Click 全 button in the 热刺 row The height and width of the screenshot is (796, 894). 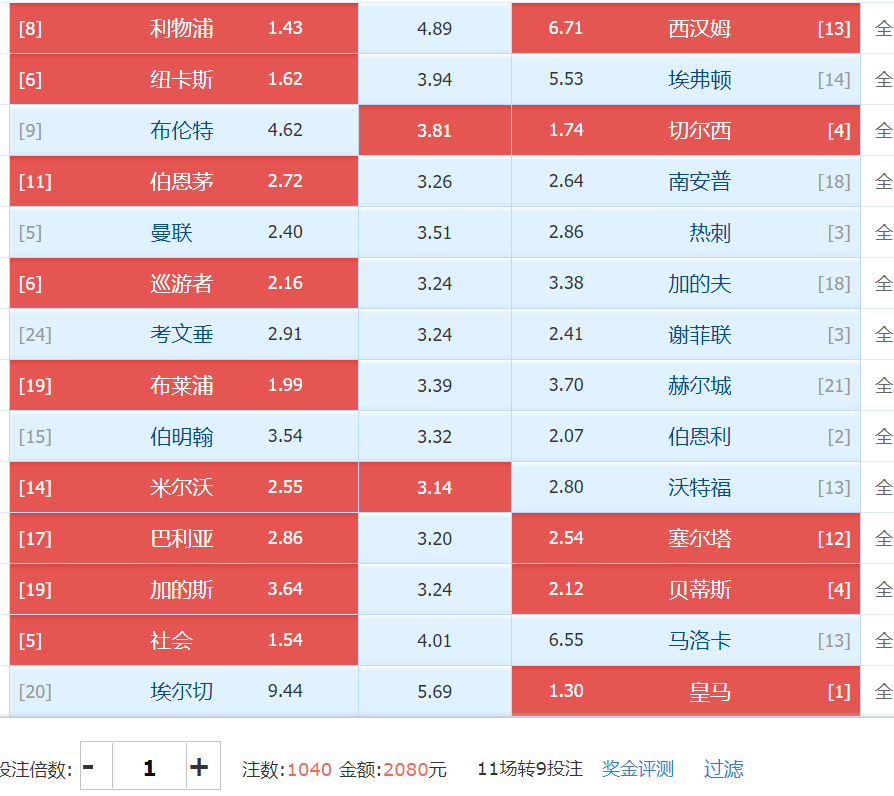click(883, 232)
